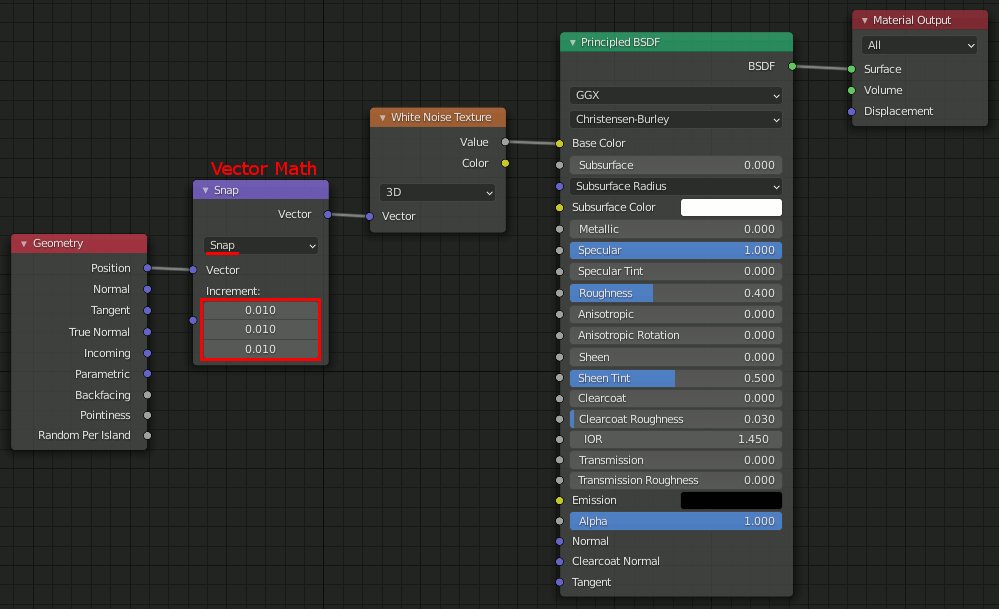Click the Base Color input socket

click(559, 144)
